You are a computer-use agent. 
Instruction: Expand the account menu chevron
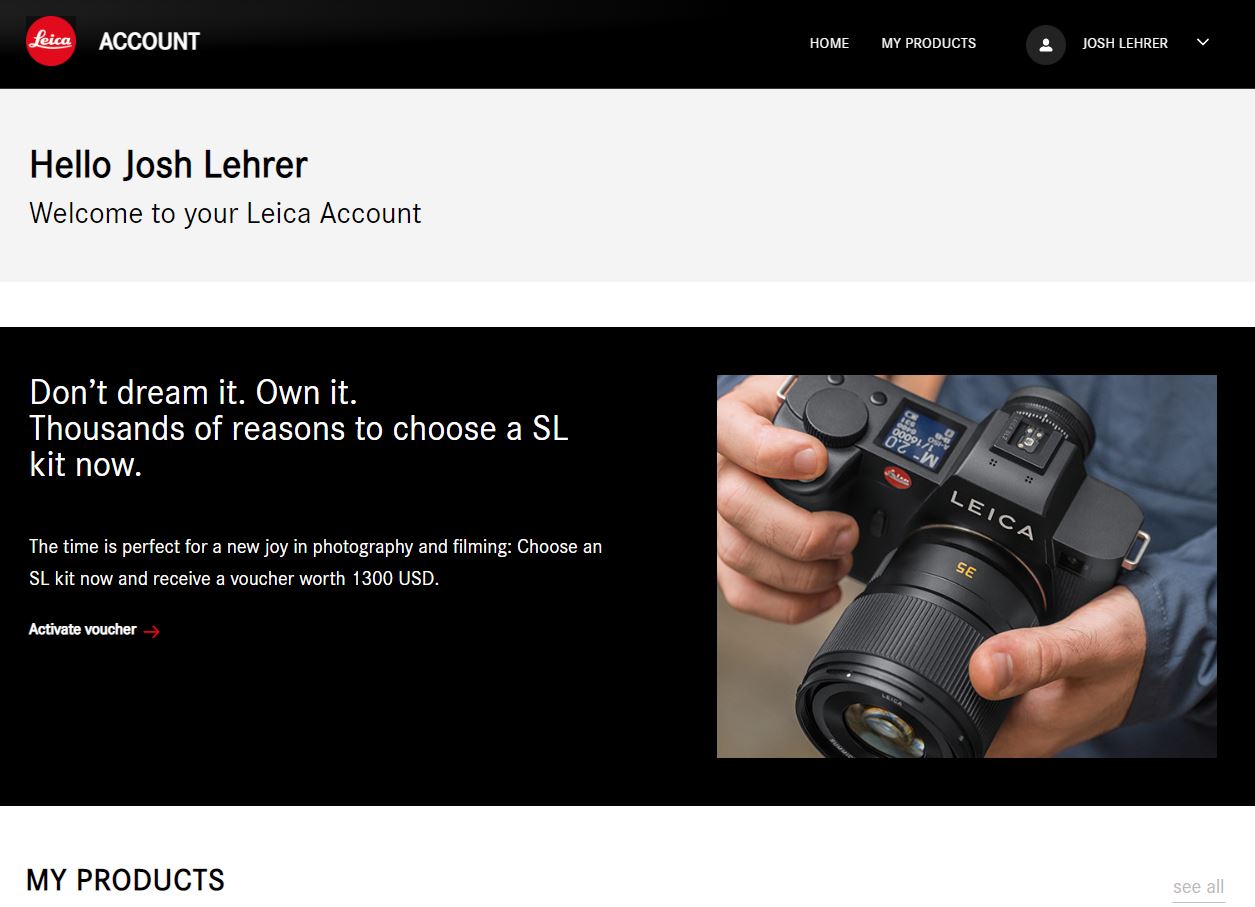click(x=1203, y=42)
